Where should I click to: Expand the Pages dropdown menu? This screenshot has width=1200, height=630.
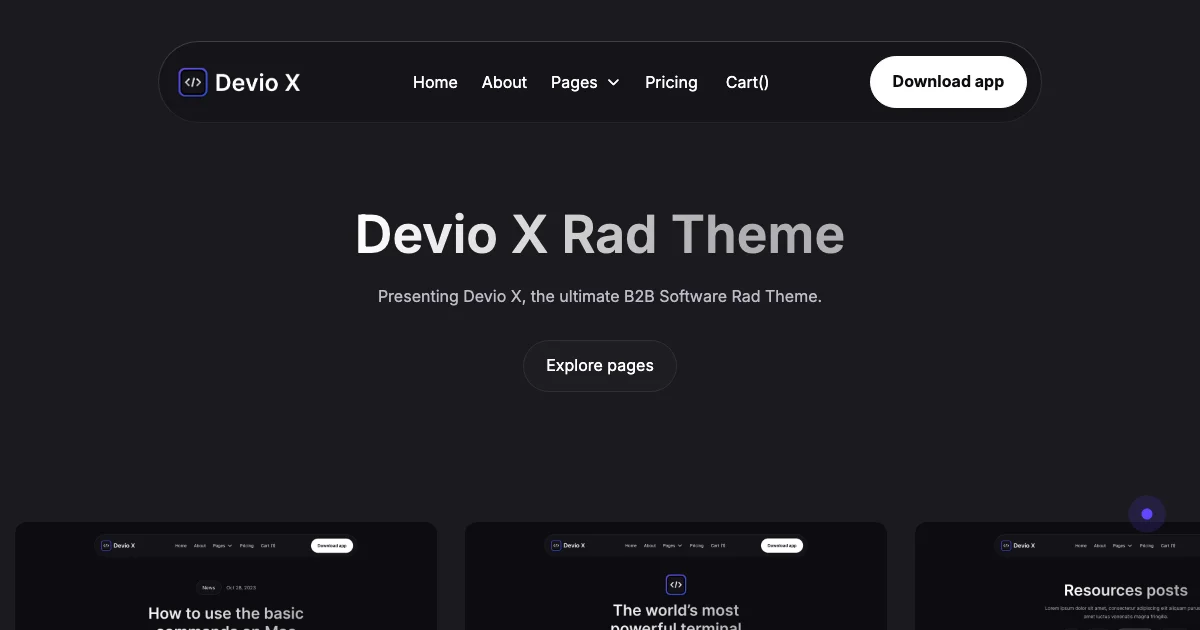coord(585,82)
